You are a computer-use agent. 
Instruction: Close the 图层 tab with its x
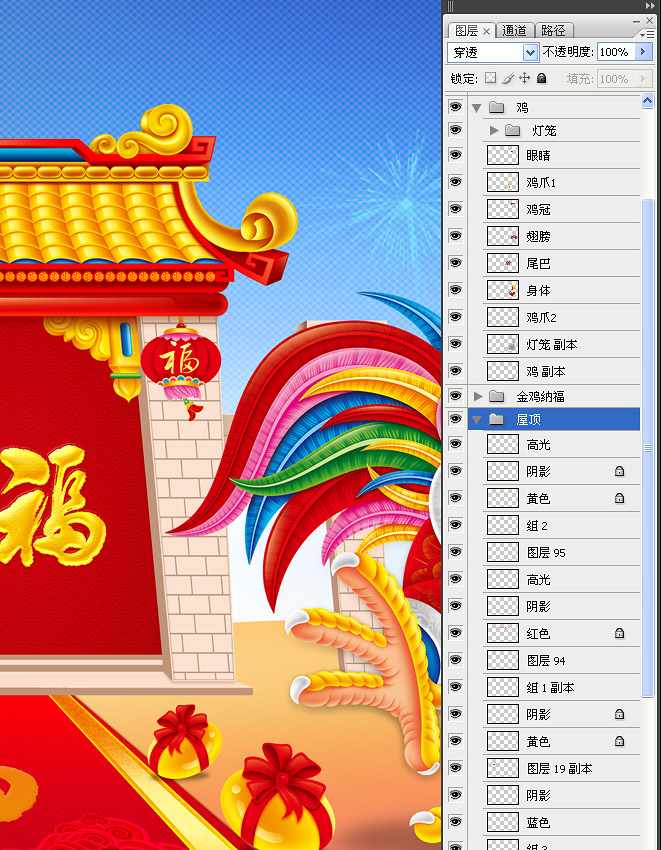coord(486,31)
